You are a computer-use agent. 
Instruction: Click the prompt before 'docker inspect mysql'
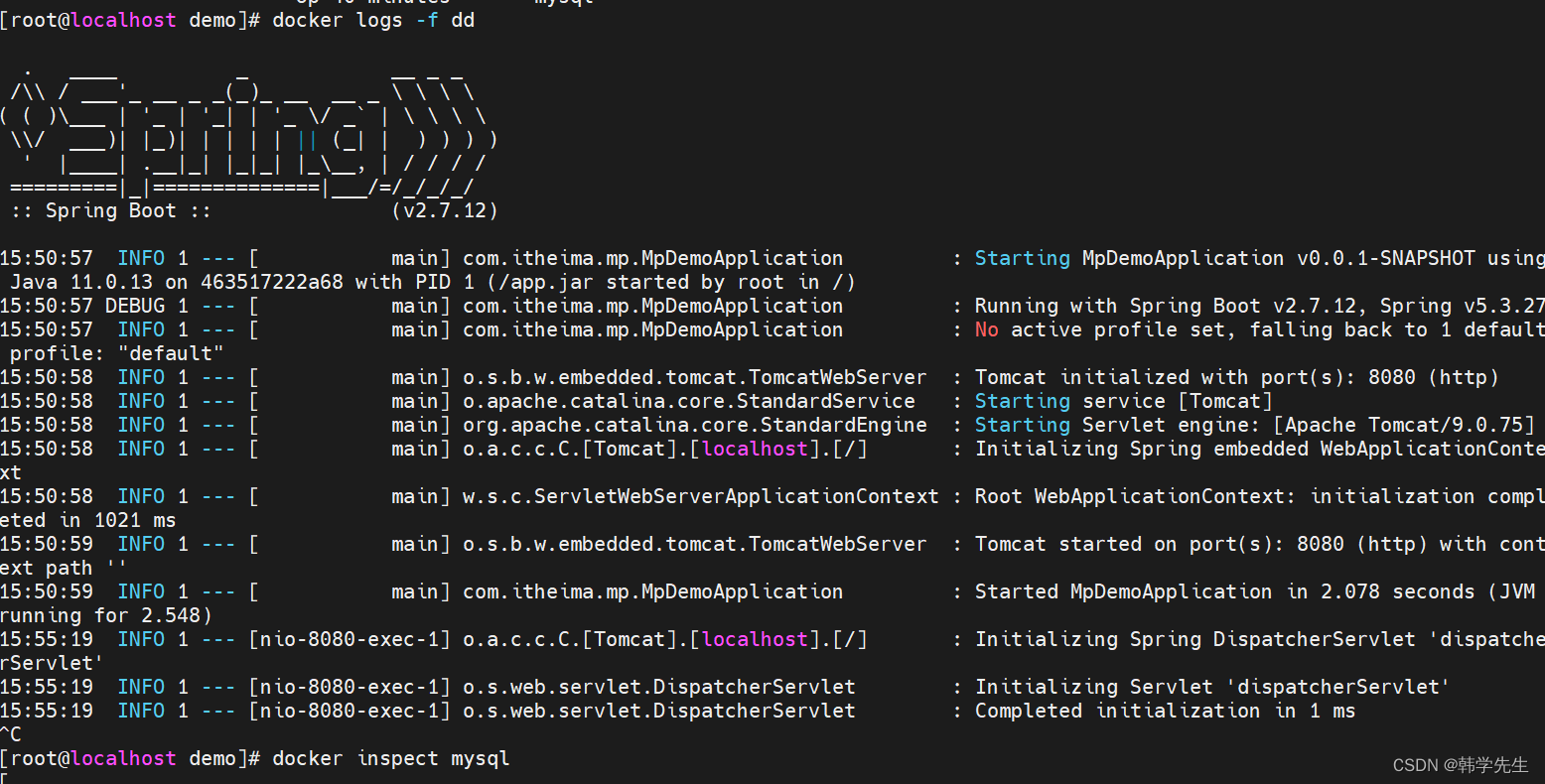130,758
